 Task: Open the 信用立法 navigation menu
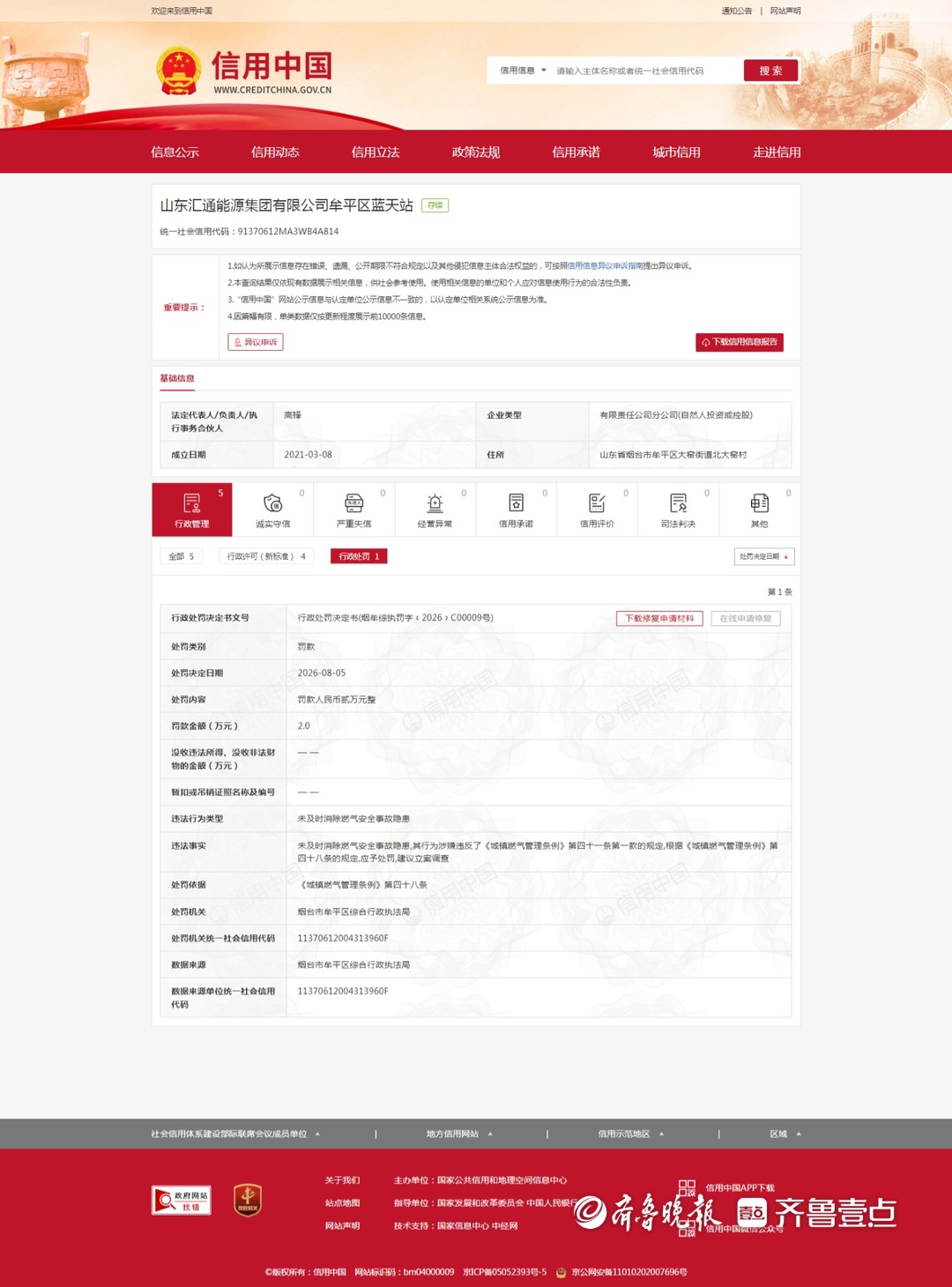click(376, 152)
